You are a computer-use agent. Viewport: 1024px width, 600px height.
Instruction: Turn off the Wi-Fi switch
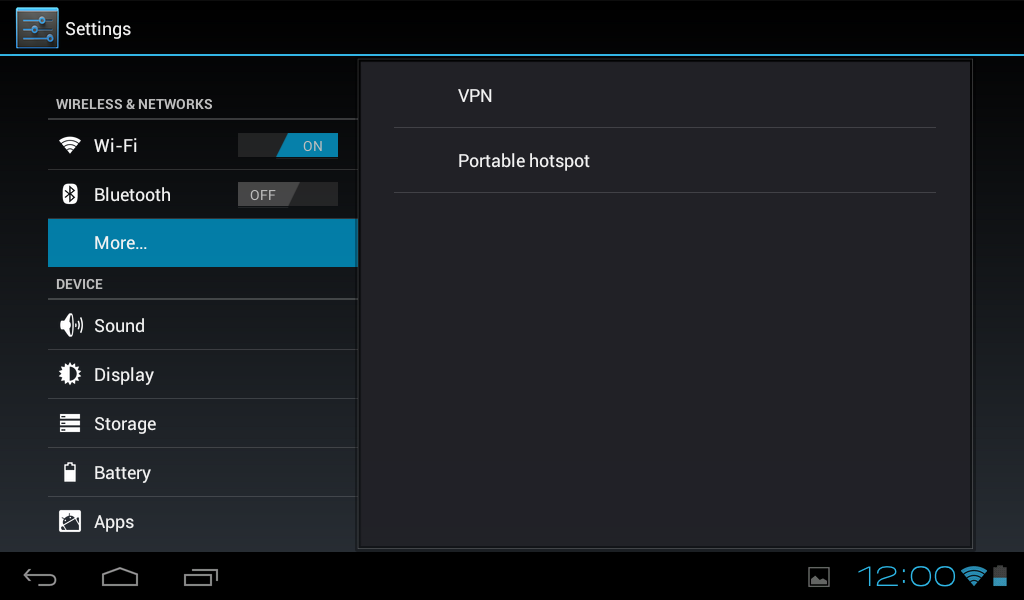288,146
